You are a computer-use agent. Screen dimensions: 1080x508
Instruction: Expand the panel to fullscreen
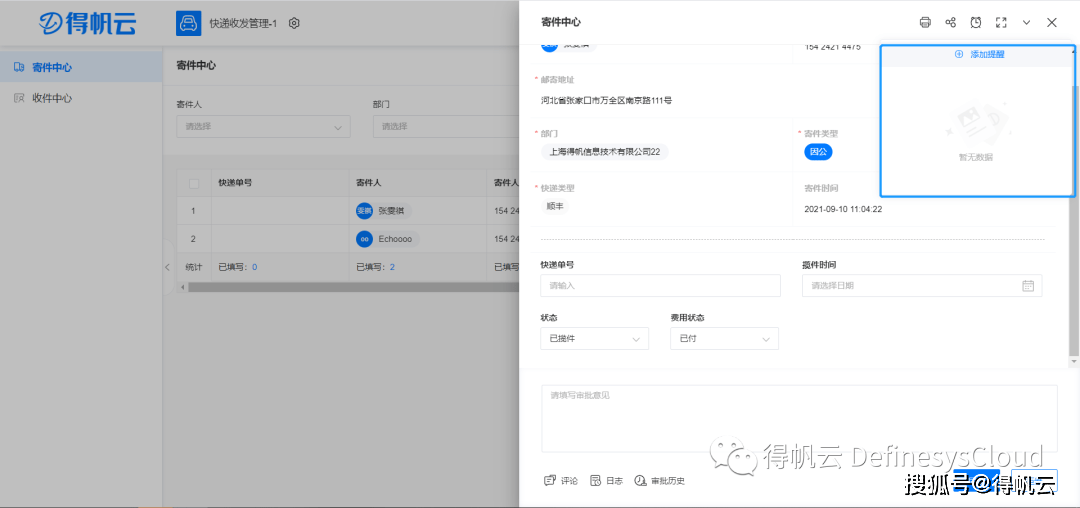[x=1001, y=23]
